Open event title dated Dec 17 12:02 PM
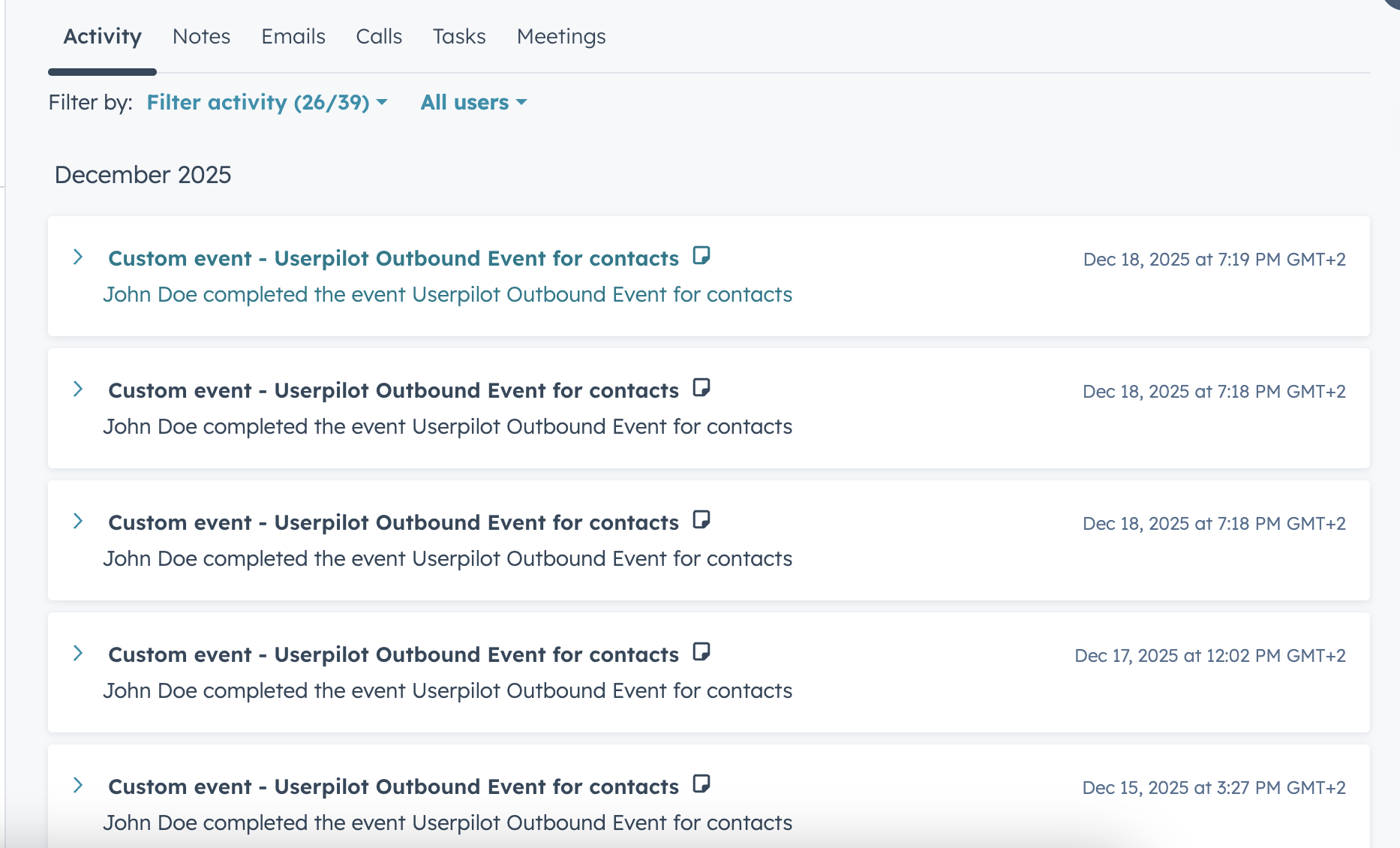This screenshot has width=1400, height=848. click(393, 654)
